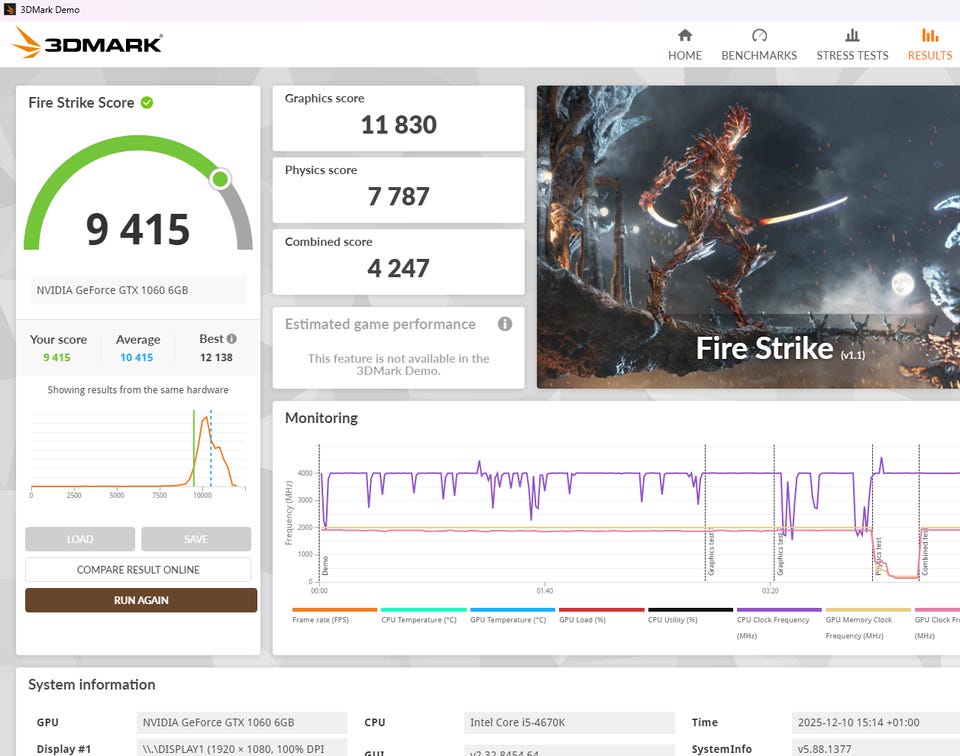
Task: Click the LOAD button
Action: tap(80, 539)
